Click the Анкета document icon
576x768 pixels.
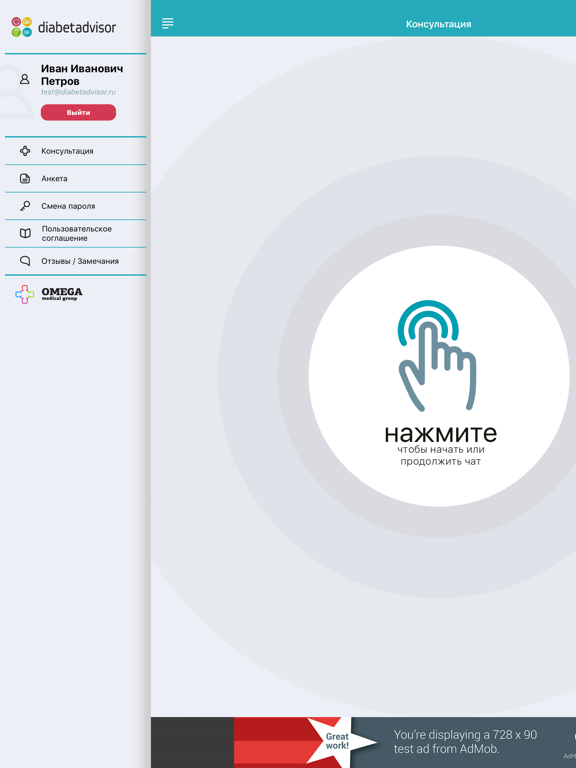tap(25, 178)
